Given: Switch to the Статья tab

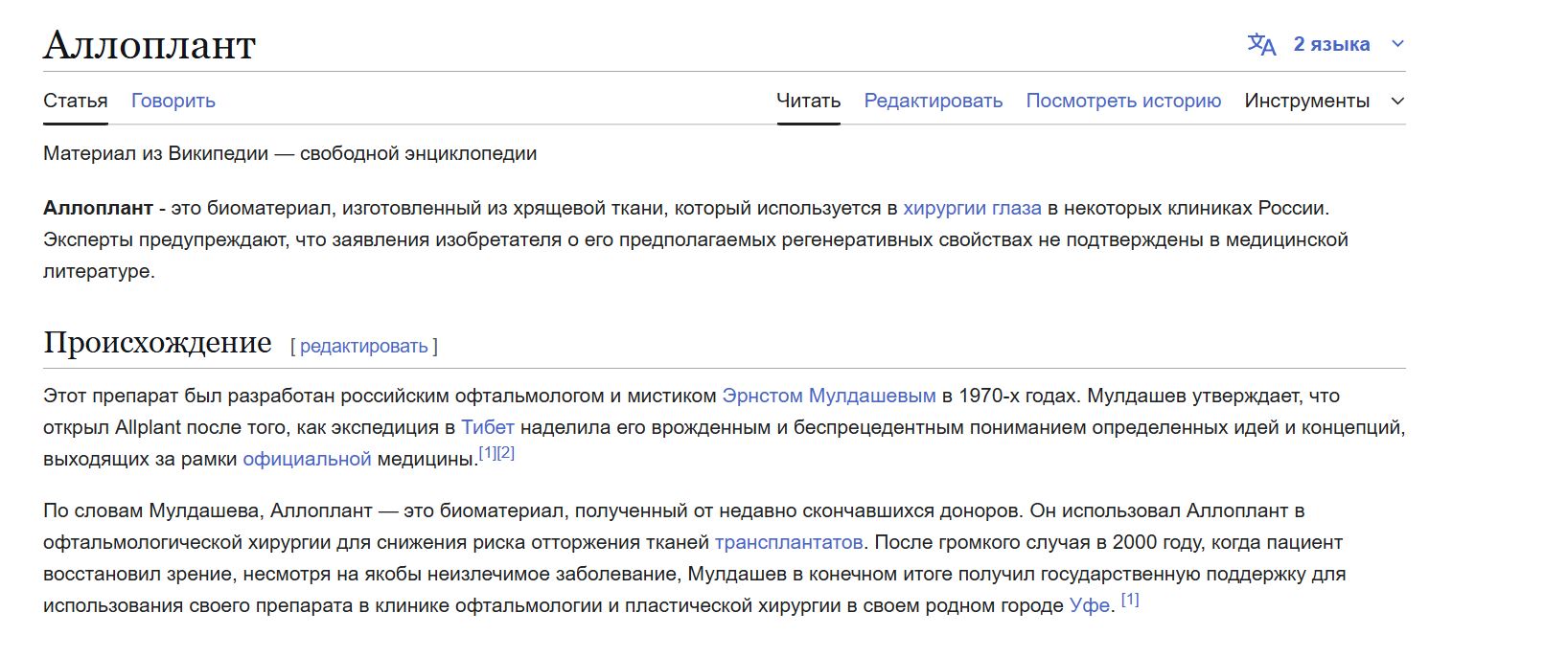Looking at the screenshot, I should point(76,101).
